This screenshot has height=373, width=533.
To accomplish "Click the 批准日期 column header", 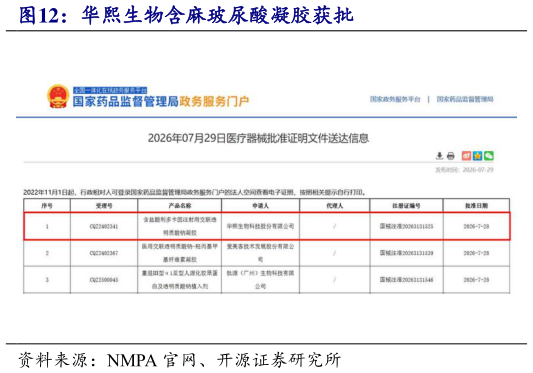I will tap(476, 206).
